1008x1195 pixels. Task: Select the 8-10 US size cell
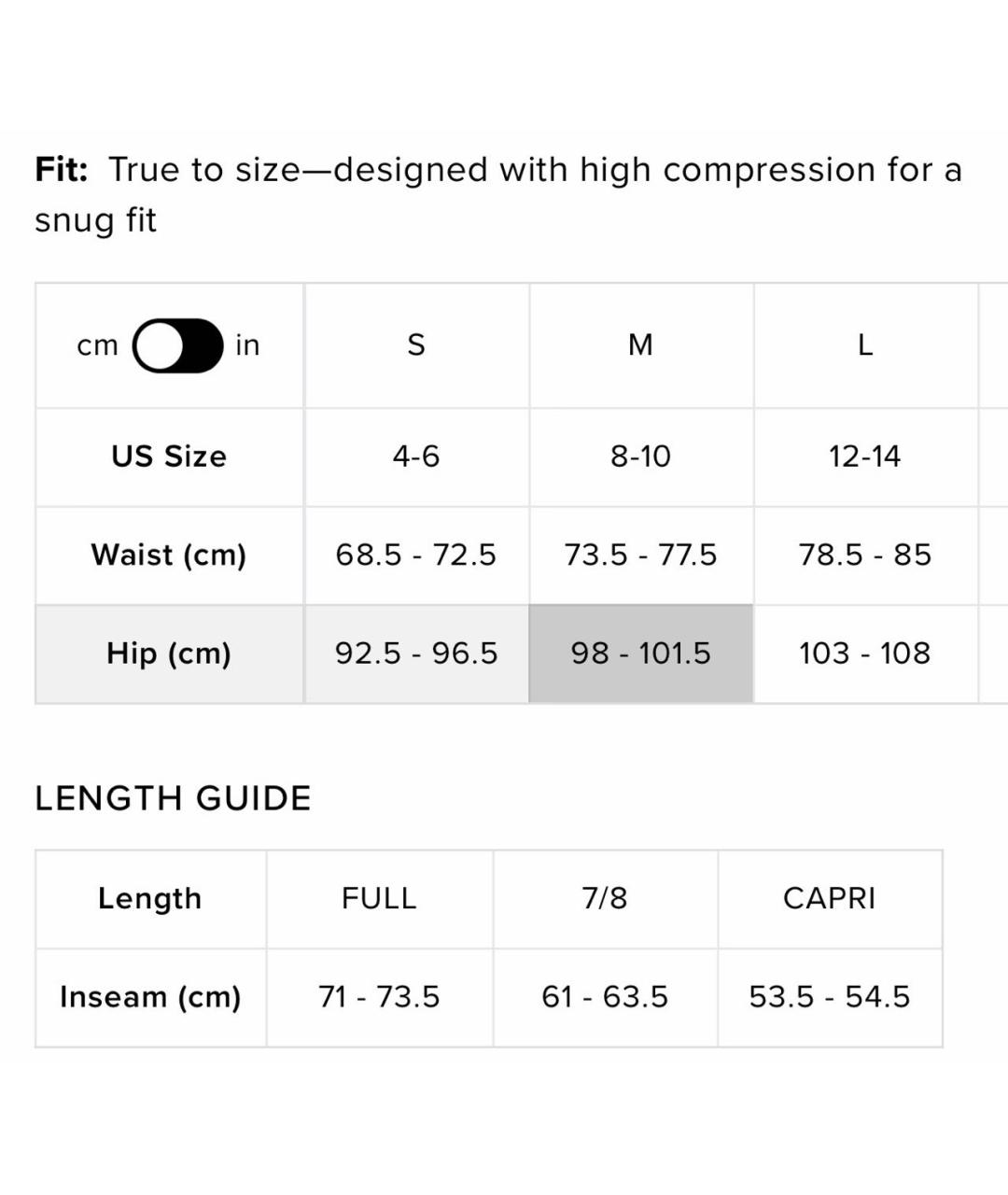[x=641, y=457]
